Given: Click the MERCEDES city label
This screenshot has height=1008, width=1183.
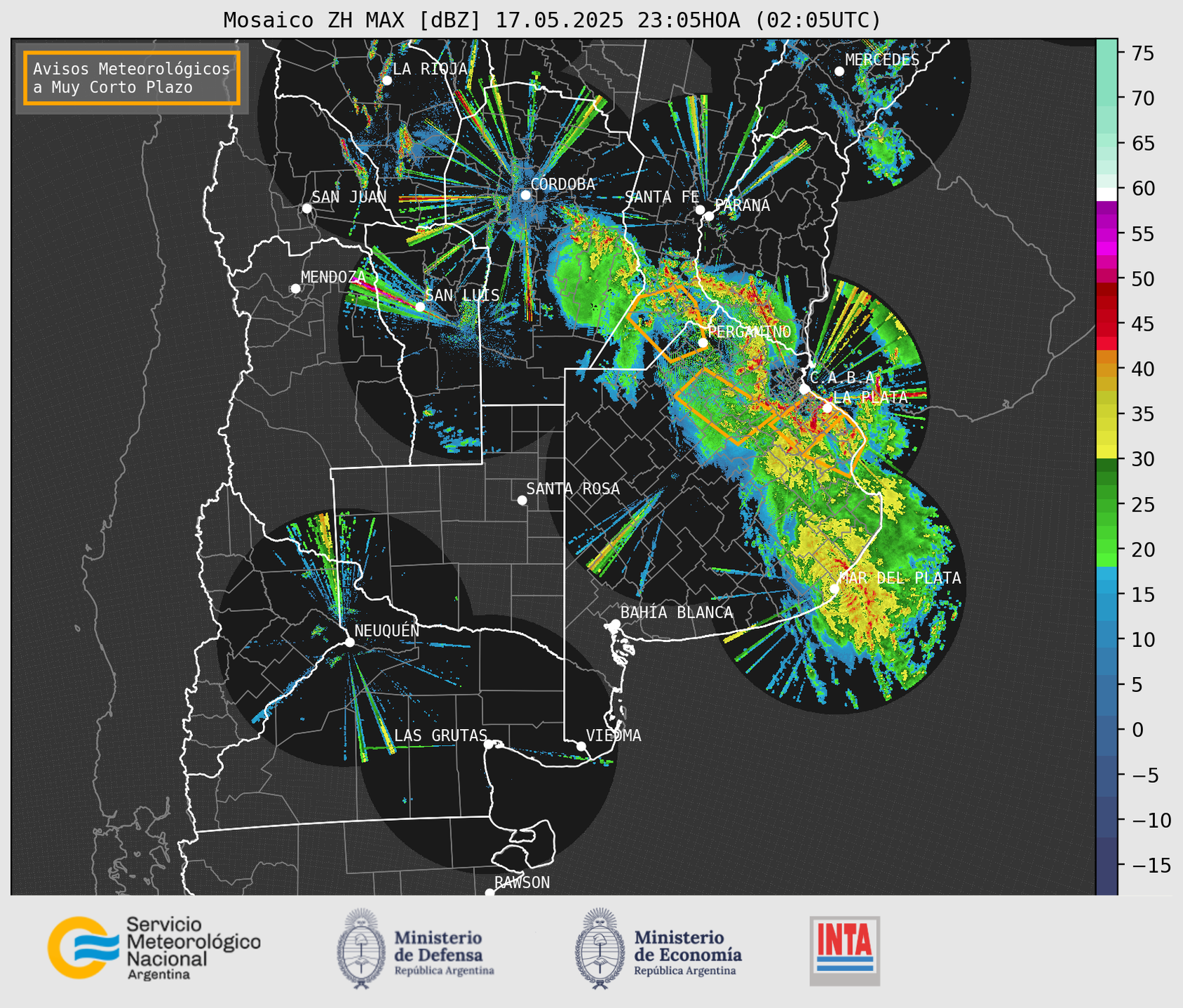Looking at the screenshot, I should click(x=882, y=60).
